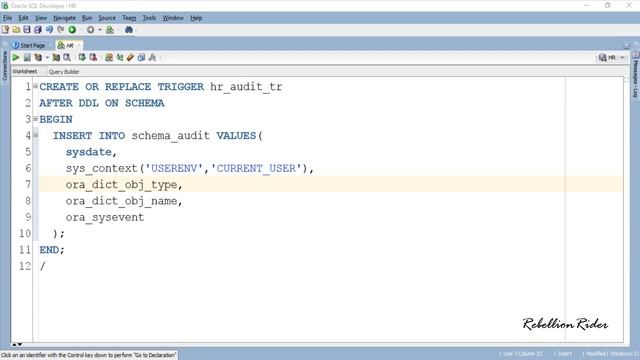Click on 'ora_dict_obj_name' in line 8

point(122,201)
